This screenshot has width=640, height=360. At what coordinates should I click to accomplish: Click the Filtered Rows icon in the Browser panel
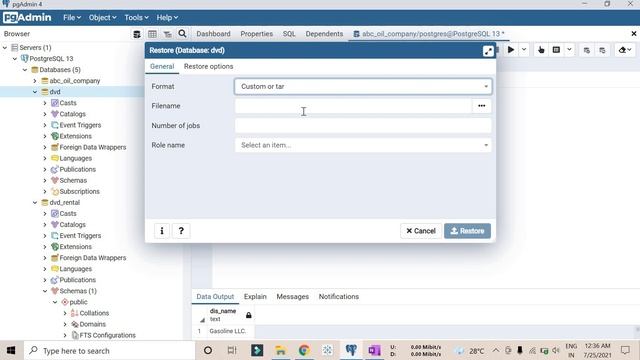pos(167,34)
